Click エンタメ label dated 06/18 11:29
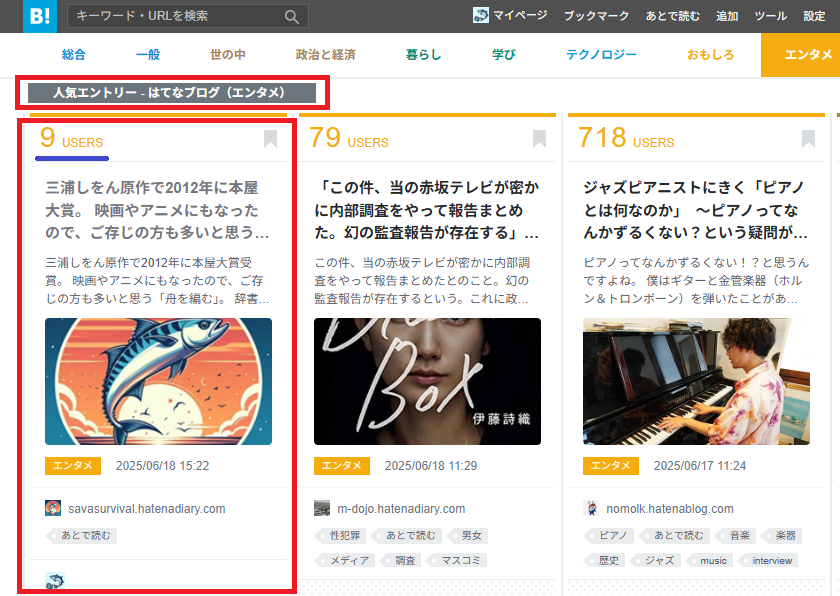 point(342,465)
